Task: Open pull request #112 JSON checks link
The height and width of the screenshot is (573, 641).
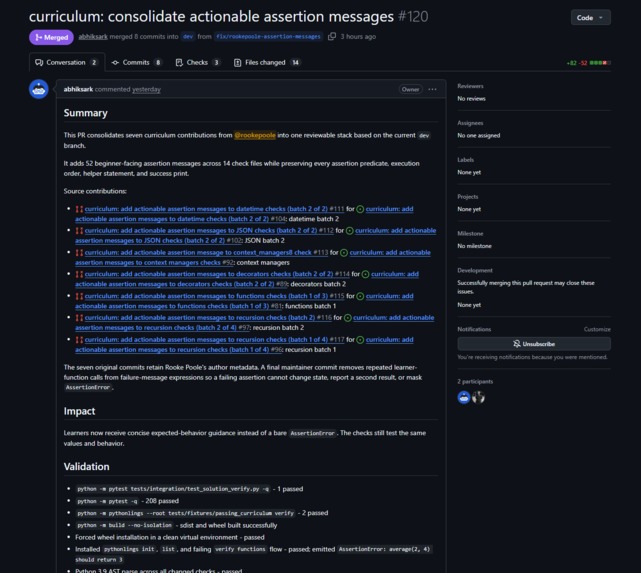Action: point(209,231)
